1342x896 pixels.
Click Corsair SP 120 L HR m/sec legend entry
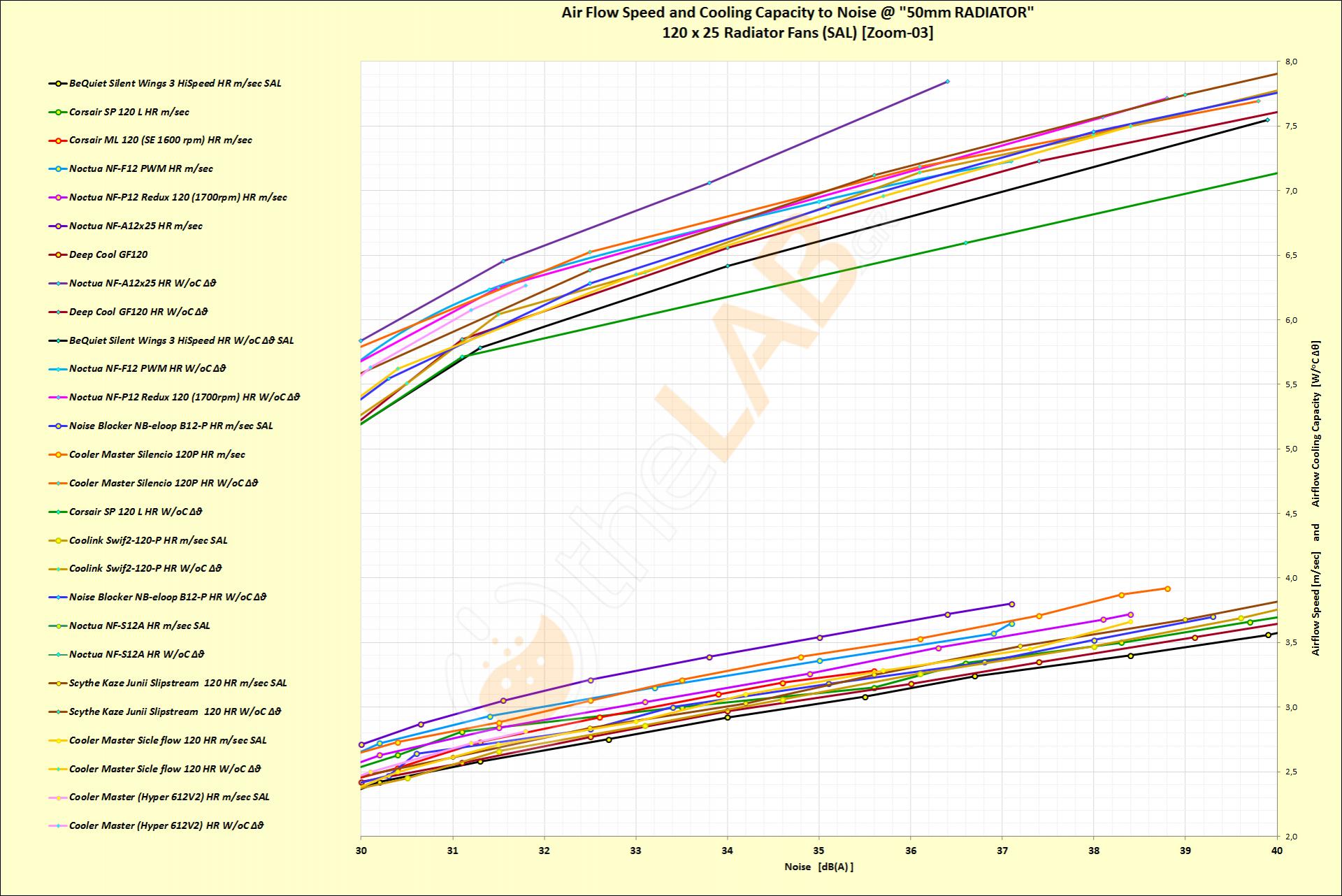pos(129,112)
